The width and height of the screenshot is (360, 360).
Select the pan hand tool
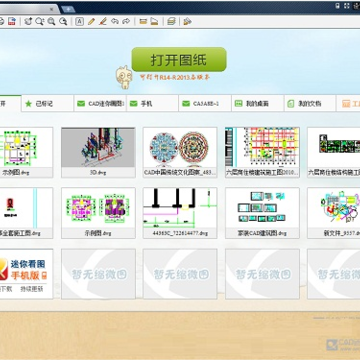click(x=29, y=22)
